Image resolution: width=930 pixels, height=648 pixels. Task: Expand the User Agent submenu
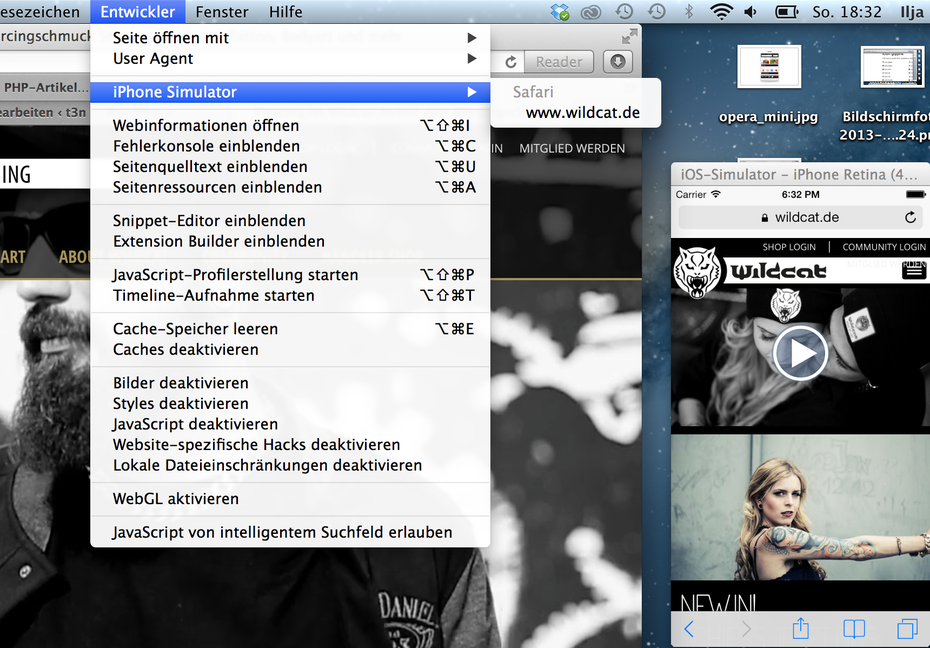pyautogui.click(x=290, y=59)
